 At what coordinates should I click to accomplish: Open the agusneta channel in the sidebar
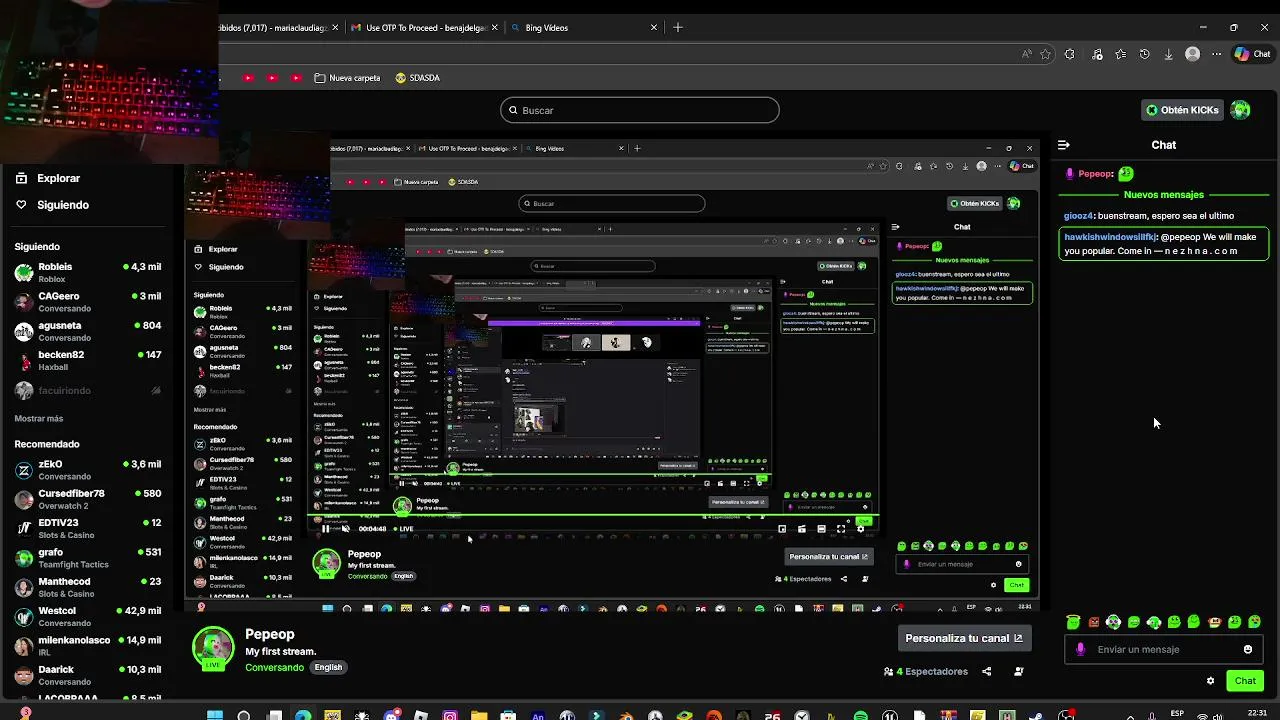tap(88, 331)
